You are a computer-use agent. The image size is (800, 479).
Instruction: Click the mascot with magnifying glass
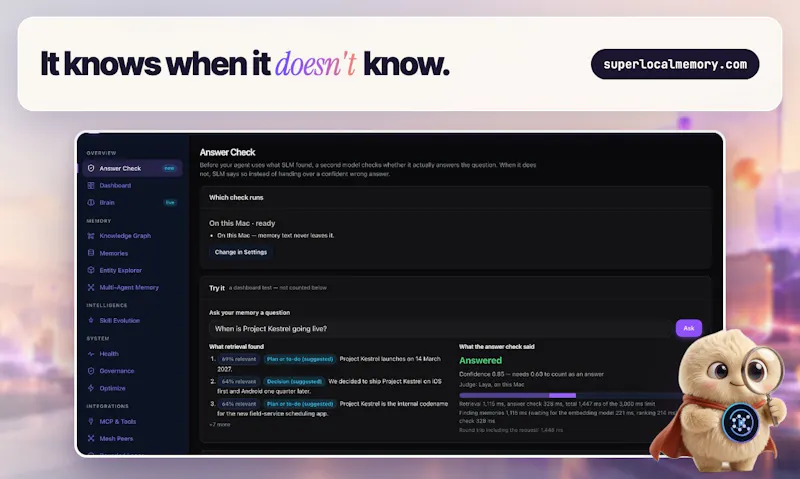[x=719, y=398]
